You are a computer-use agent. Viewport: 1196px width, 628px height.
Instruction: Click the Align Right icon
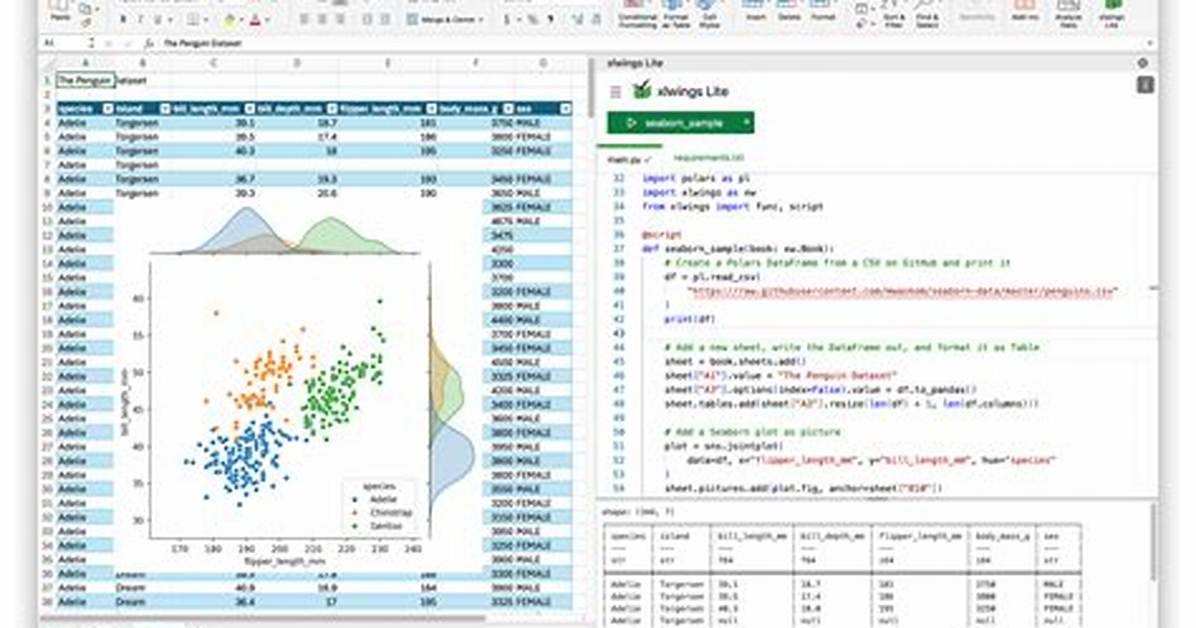[x=340, y=20]
